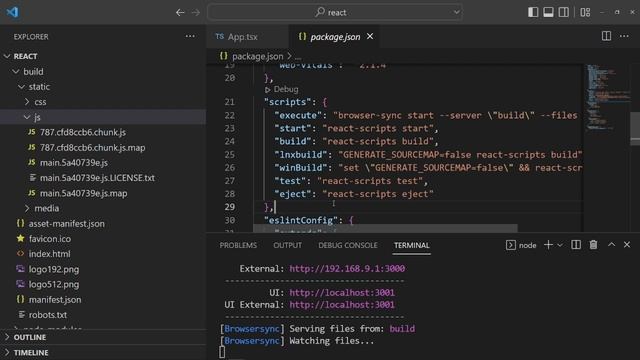
Task: Go back with the left arrow
Action: [180, 13]
